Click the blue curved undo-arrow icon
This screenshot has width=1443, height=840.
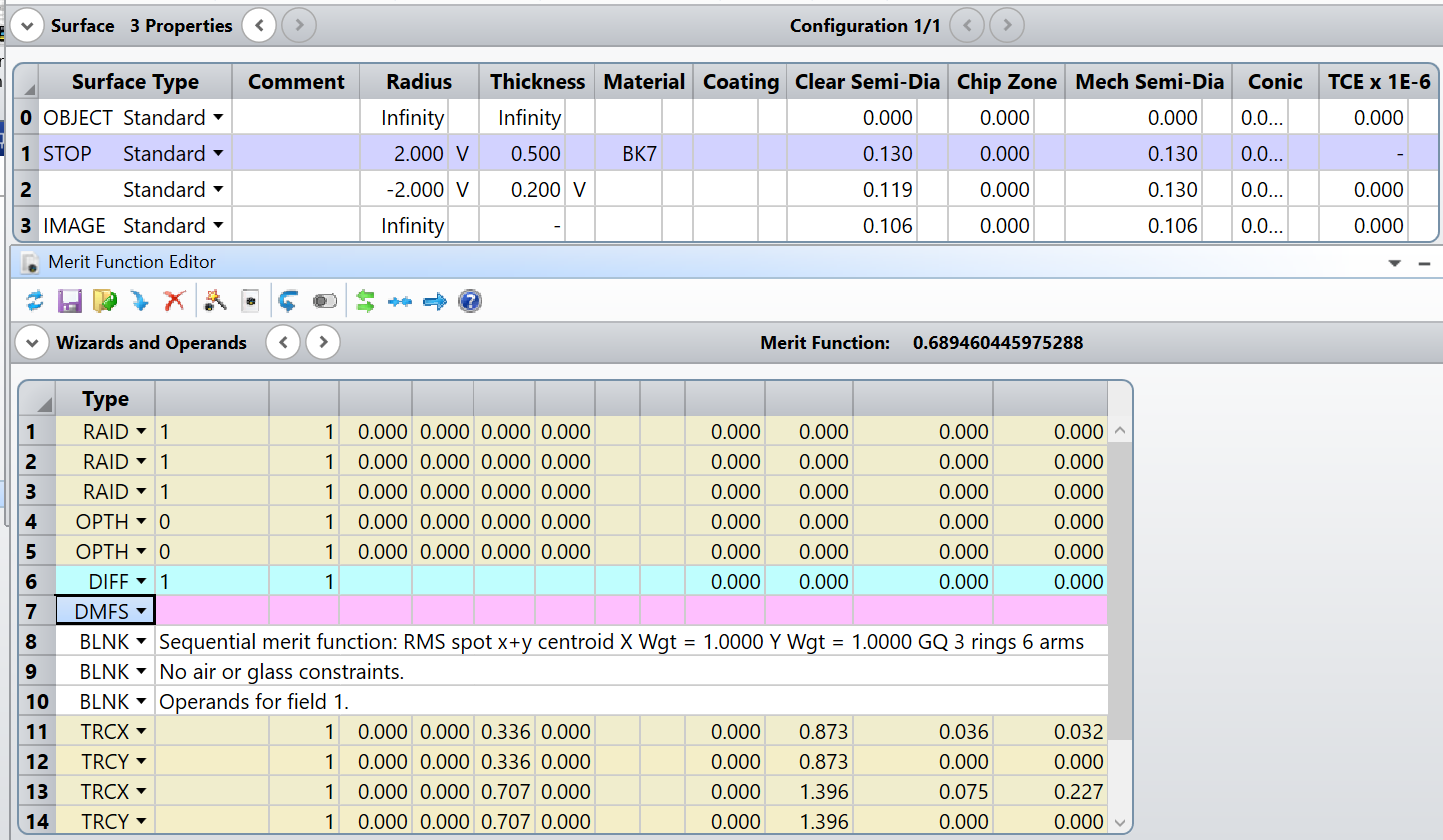coord(289,301)
